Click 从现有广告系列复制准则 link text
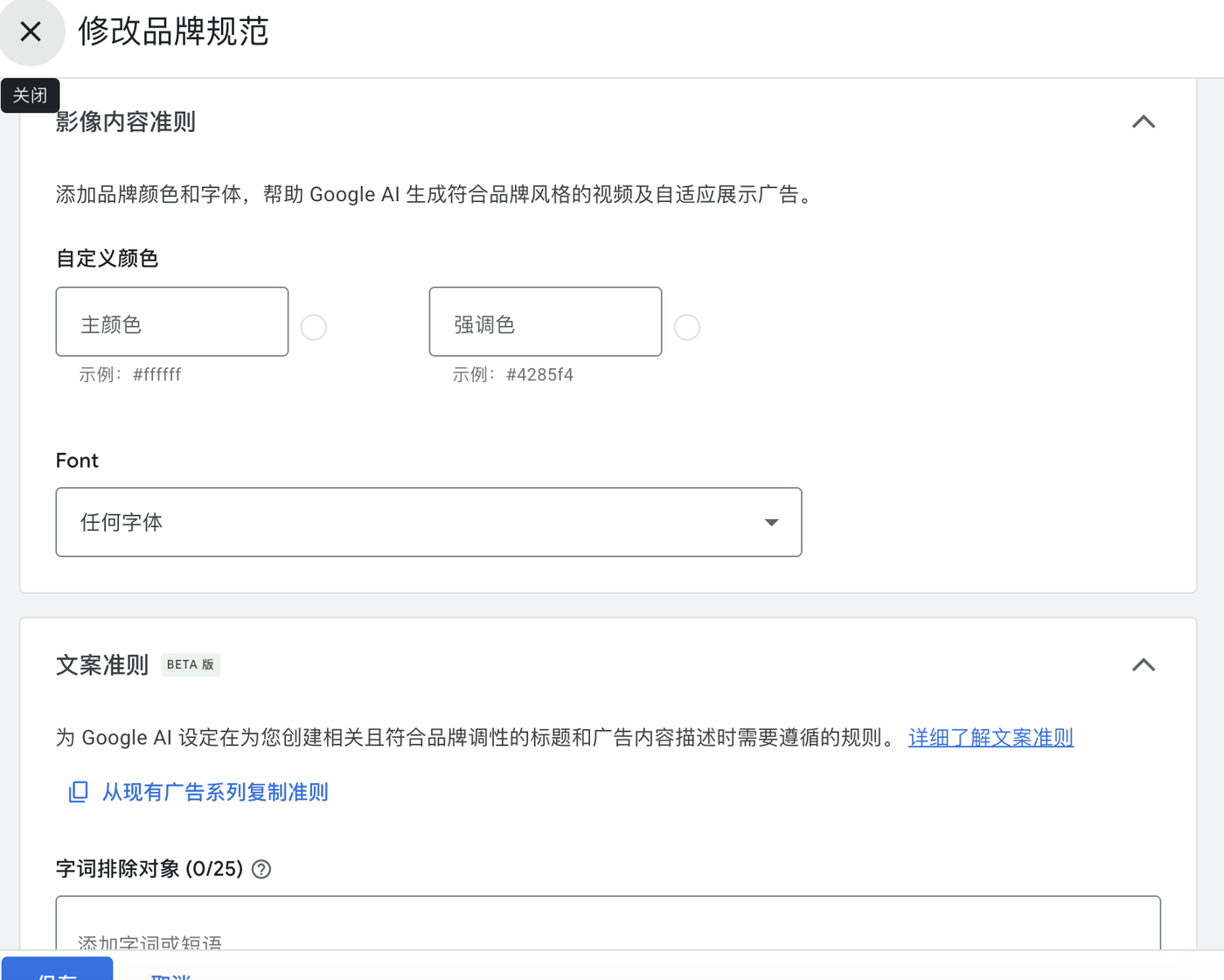Screen dimensions: 1224x980 [215, 792]
